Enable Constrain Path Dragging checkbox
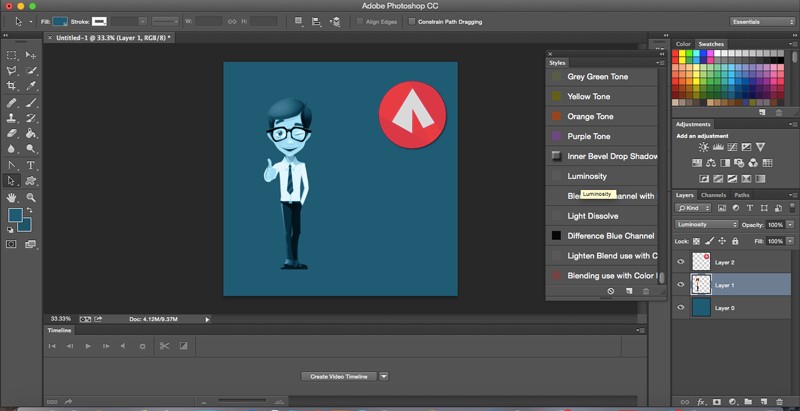Viewport: 800px width, 411px height. click(x=412, y=22)
